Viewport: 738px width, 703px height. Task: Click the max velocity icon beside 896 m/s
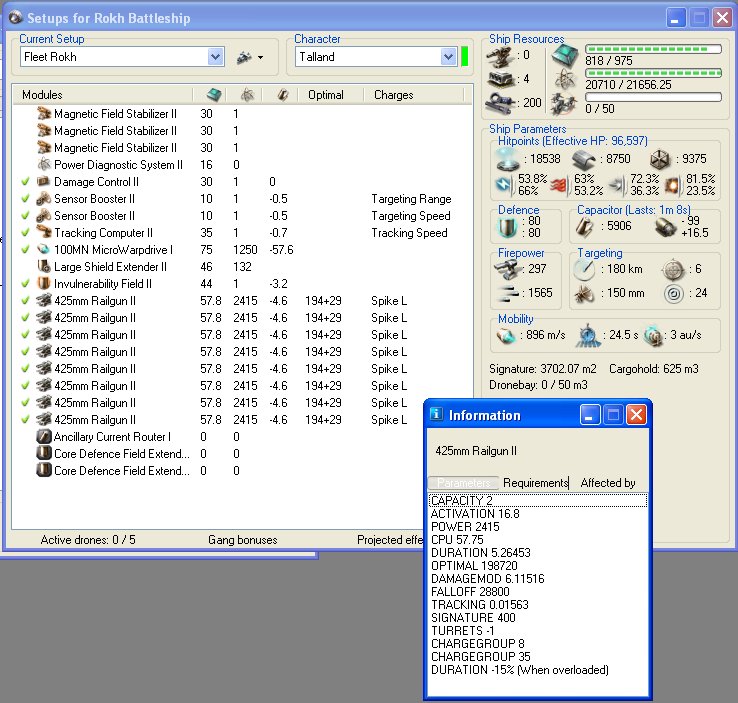click(x=506, y=336)
